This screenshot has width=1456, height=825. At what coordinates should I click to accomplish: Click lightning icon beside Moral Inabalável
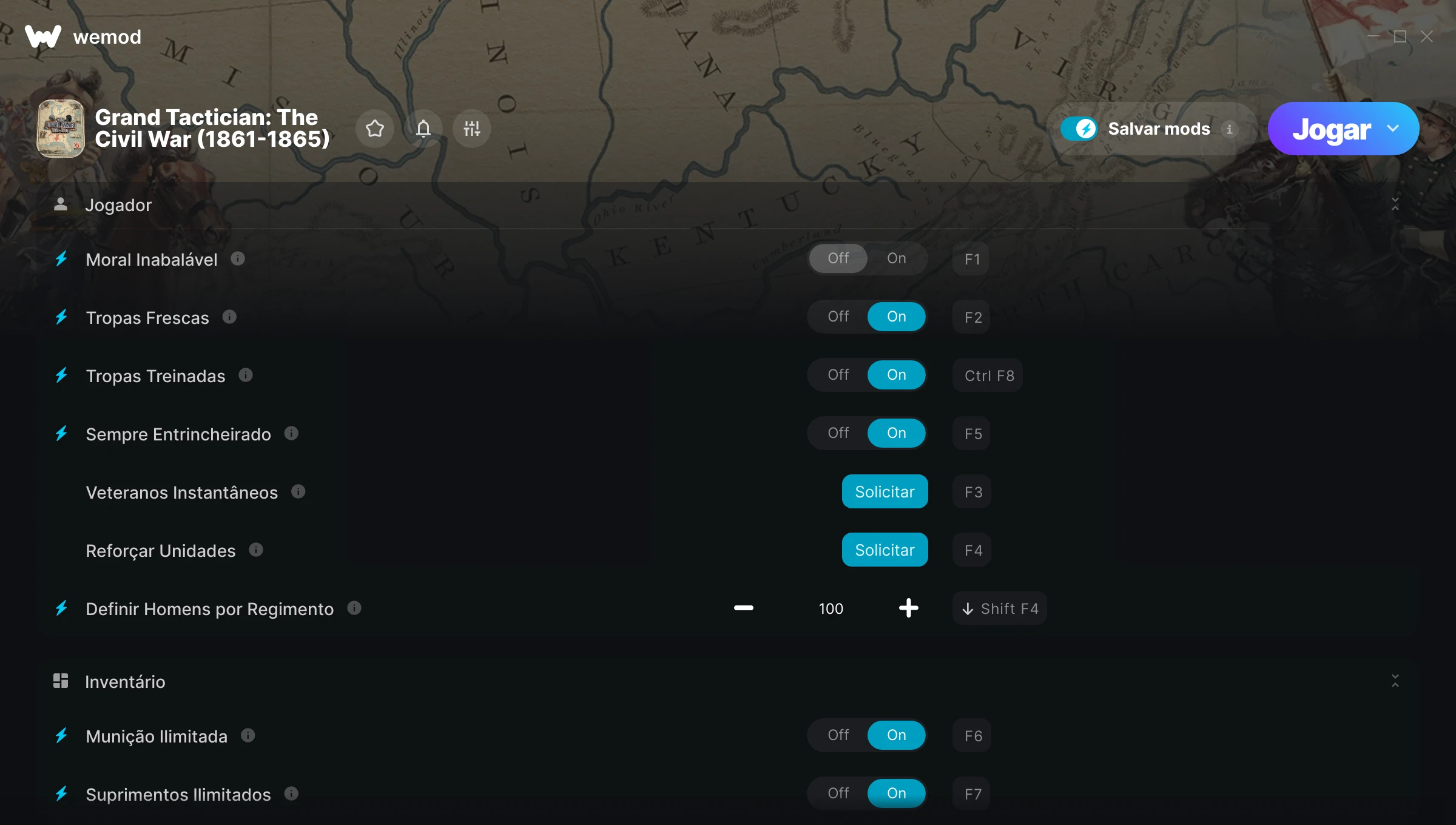tap(61, 259)
